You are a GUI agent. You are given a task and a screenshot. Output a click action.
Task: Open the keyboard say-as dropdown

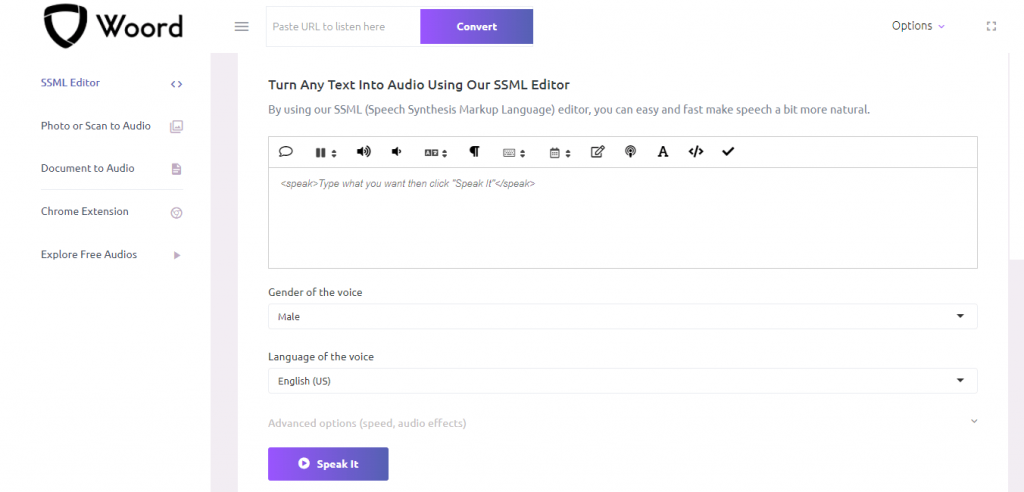tap(514, 153)
